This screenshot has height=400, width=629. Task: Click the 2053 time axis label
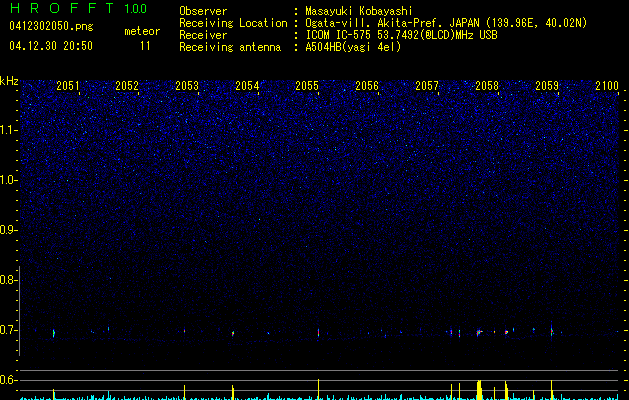(x=187, y=85)
